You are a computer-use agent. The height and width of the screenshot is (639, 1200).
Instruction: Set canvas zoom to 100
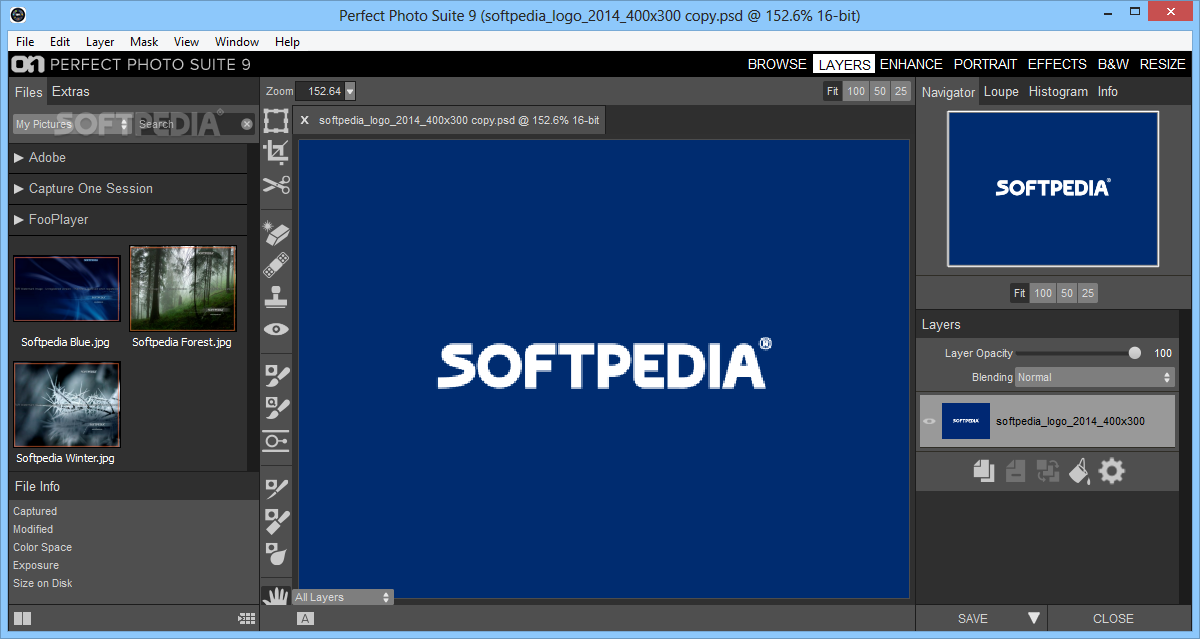pos(856,91)
